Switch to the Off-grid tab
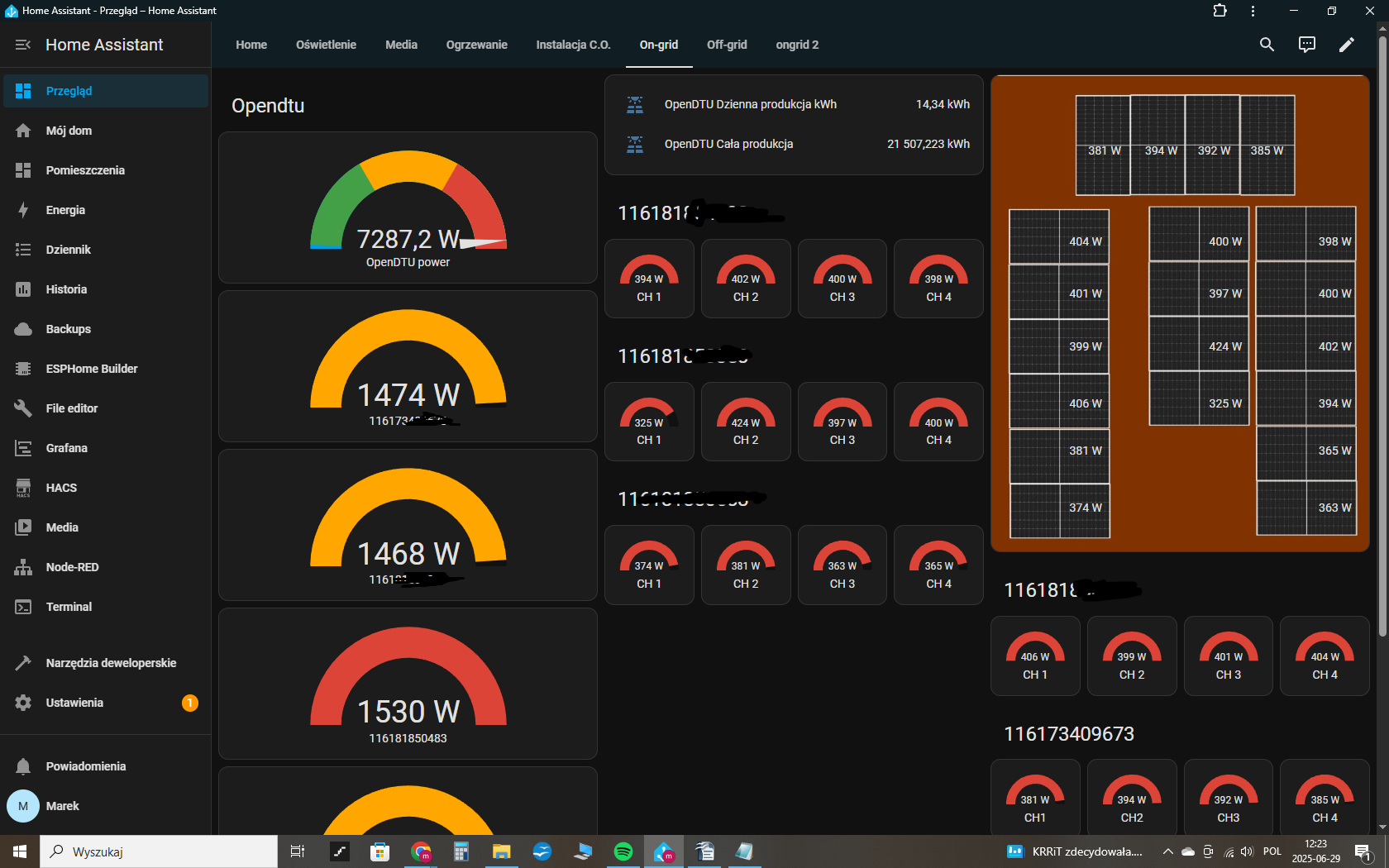The height and width of the screenshot is (868, 1389). click(x=727, y=45)
